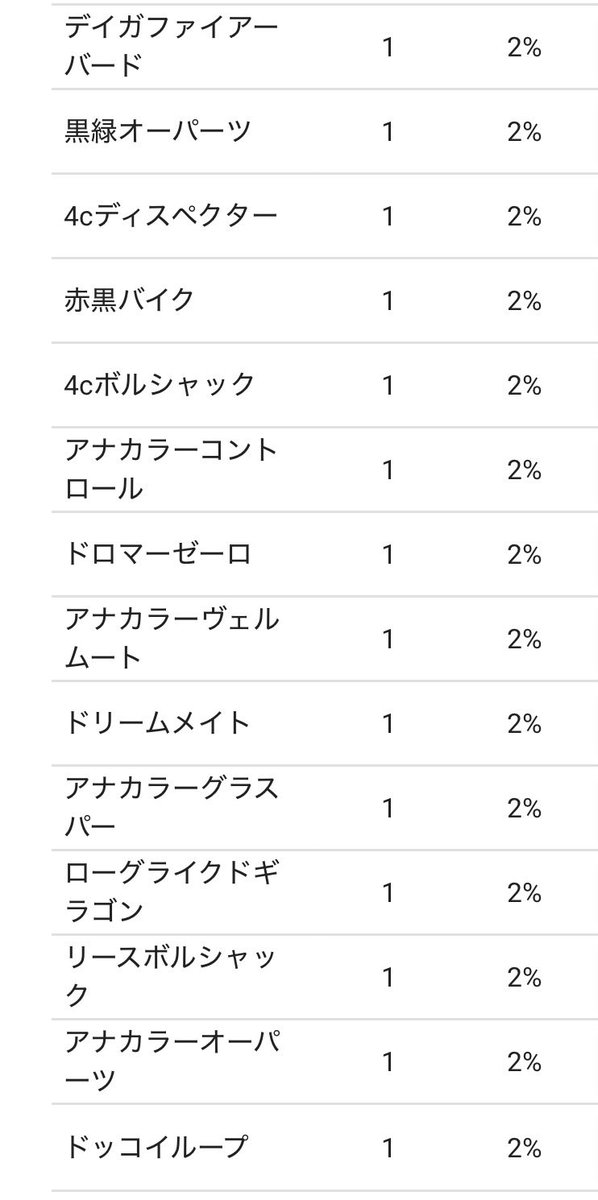
Task: Select the 4cボルシャック deck name
Action: (160, 385)
